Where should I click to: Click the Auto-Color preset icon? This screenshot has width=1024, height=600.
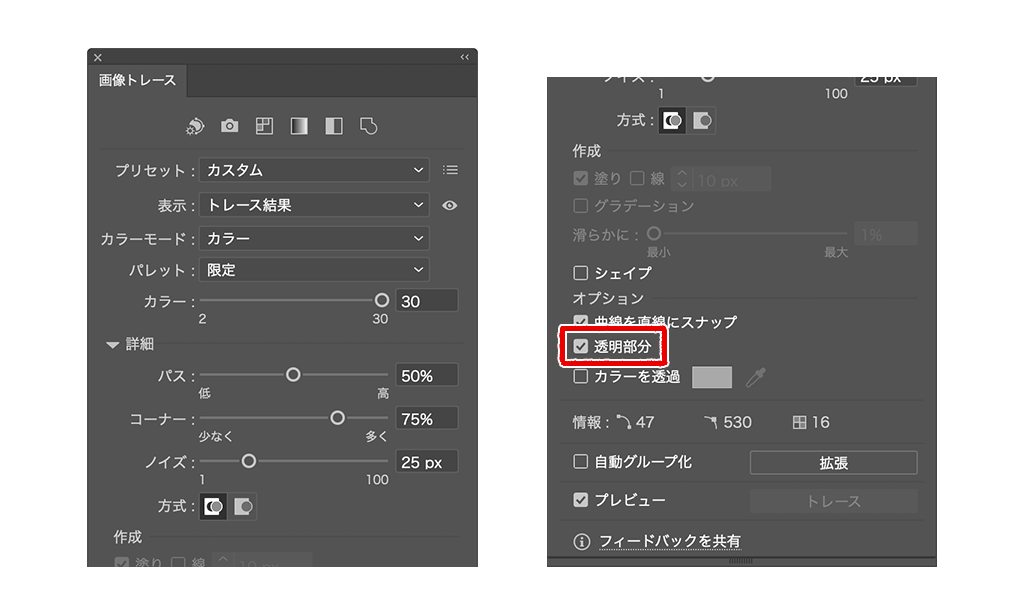[195, 126]
